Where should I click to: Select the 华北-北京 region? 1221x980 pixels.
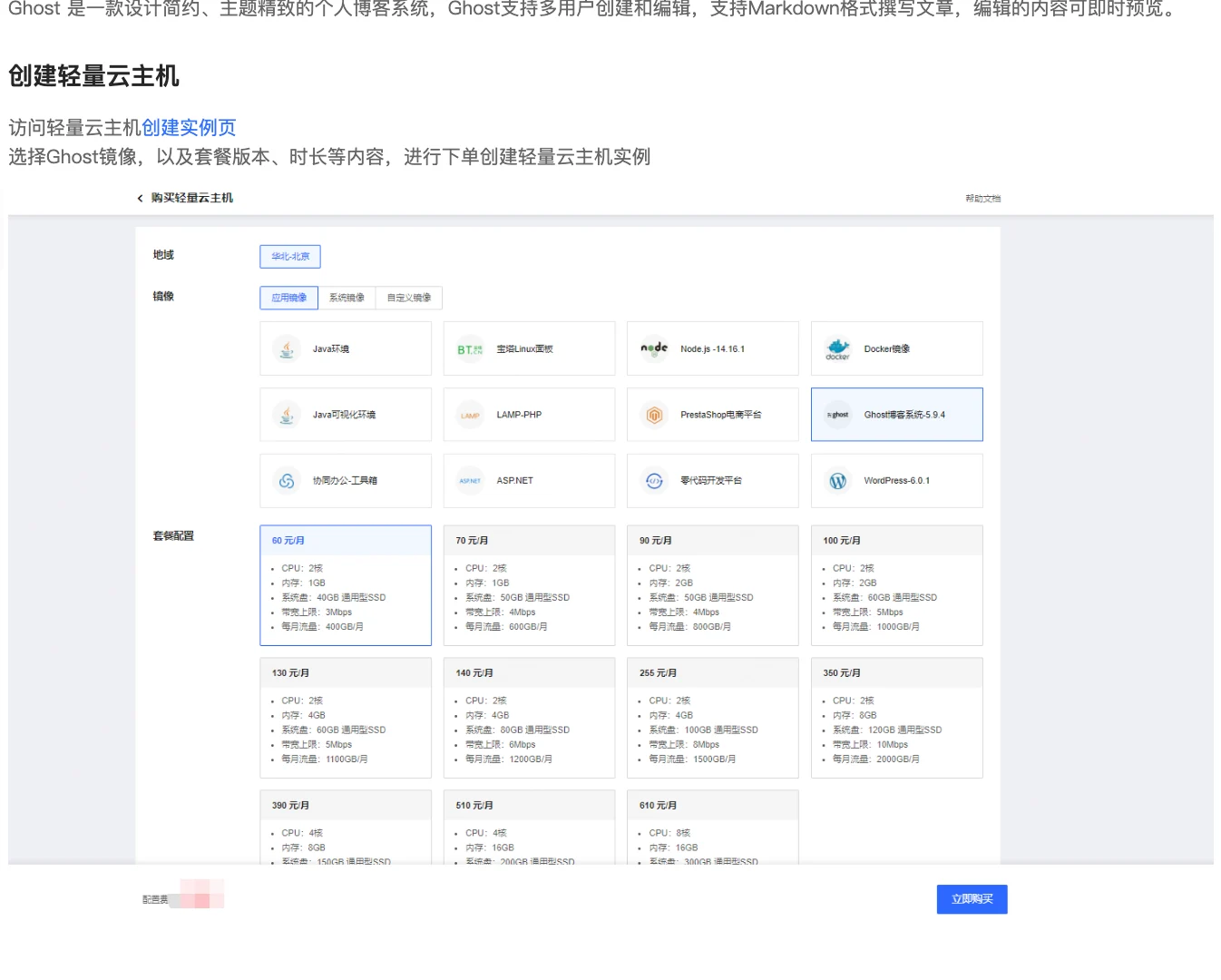[x=290, y=257]
